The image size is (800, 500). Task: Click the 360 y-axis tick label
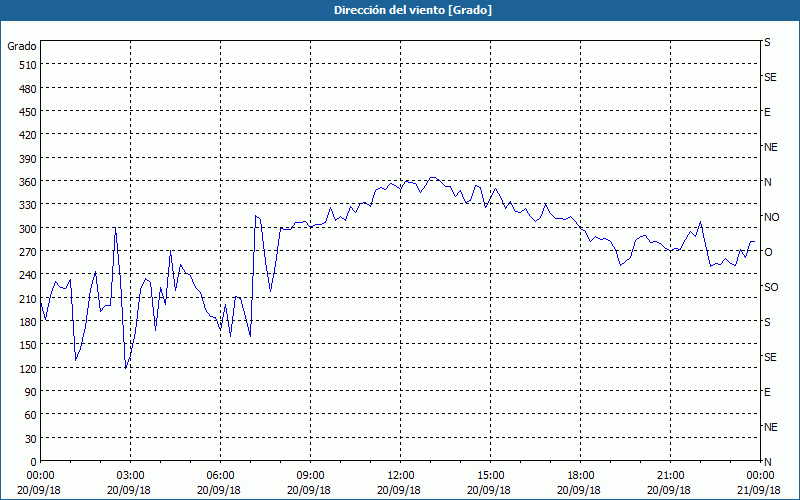click(x=28, y=182)
